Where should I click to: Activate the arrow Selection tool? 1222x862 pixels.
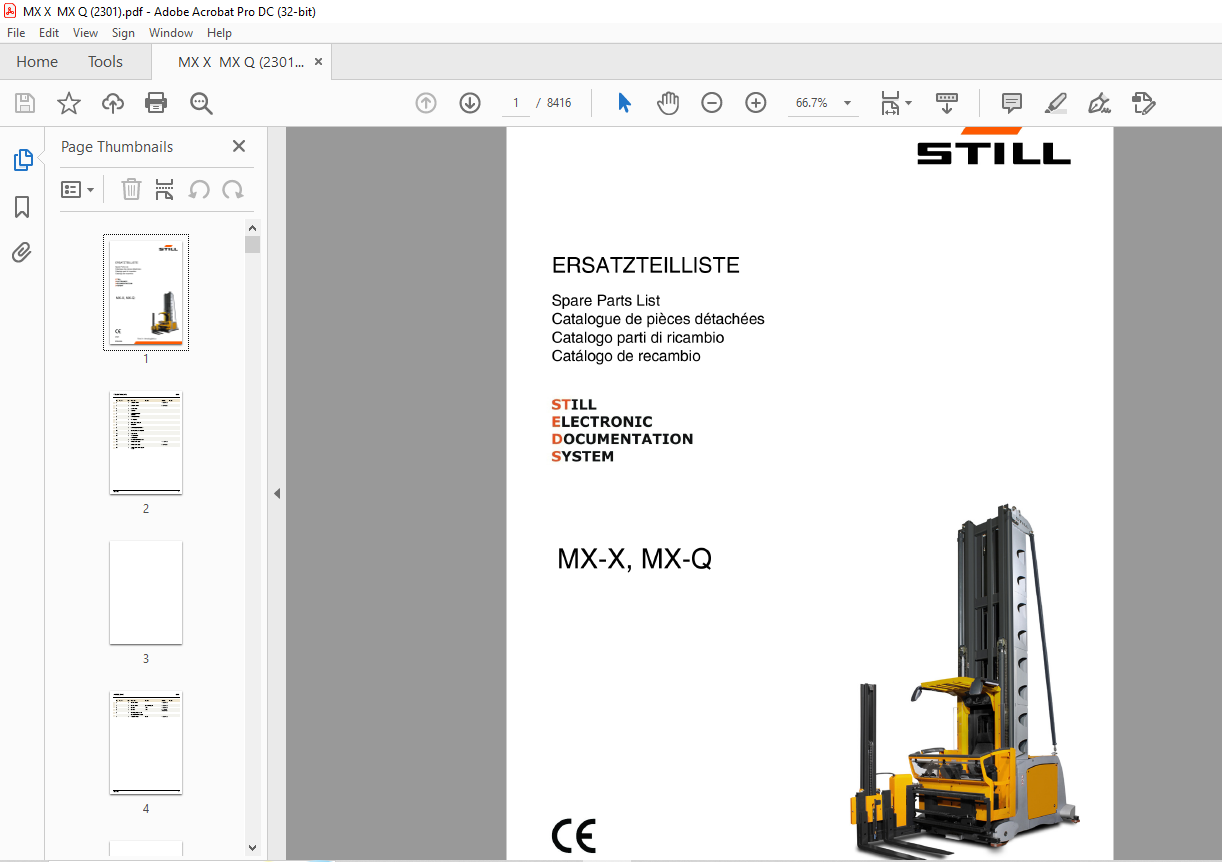pos(625,103)
